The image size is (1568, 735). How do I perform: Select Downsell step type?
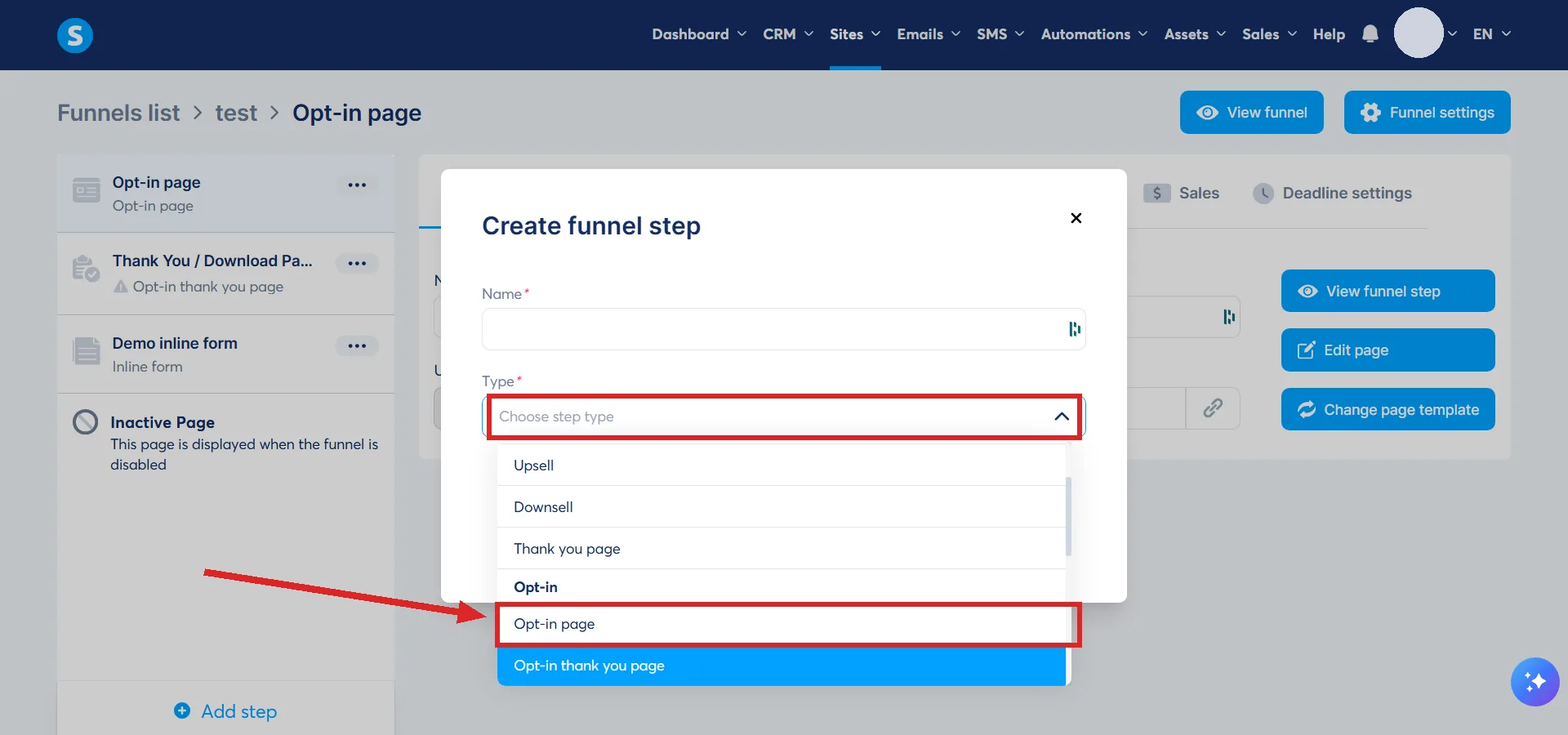782,507
